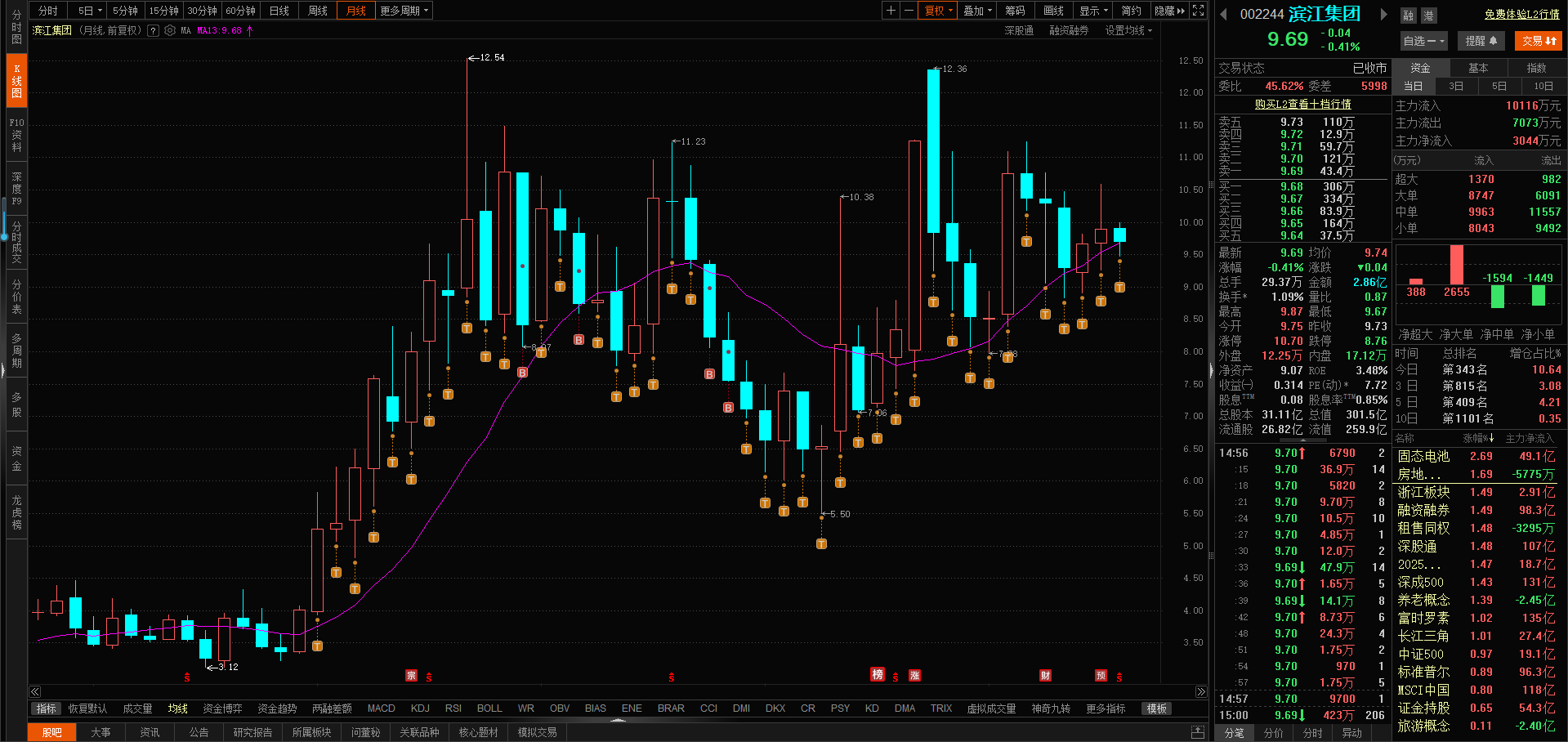This screenshot has width=1568, height=742.
Task: Open 交易 trade button
Action: pyautogui.click(x=1539, y=41)
